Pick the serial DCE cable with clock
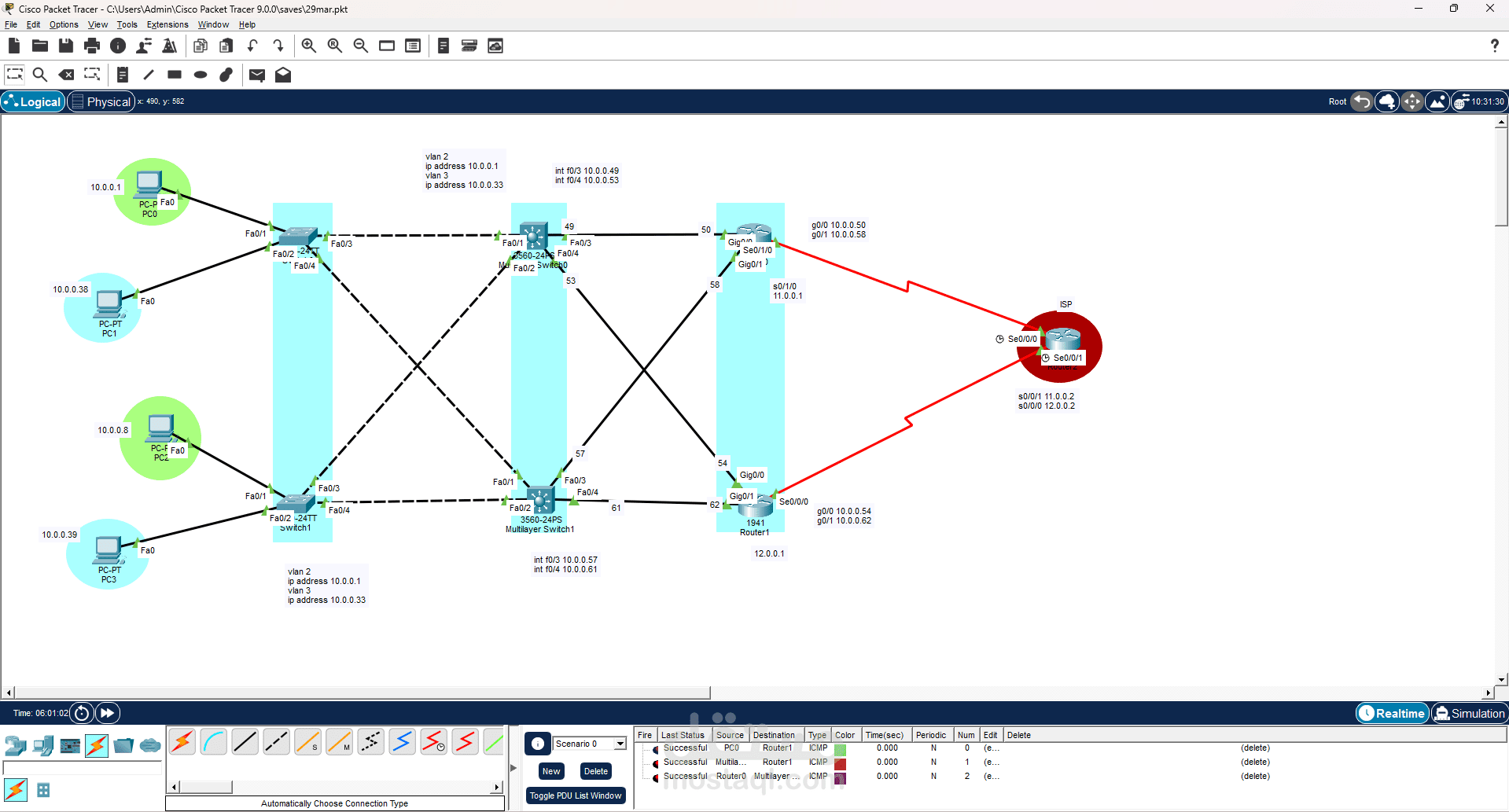Viewport: 1509px width, 812px height. (x=434, y=742)
